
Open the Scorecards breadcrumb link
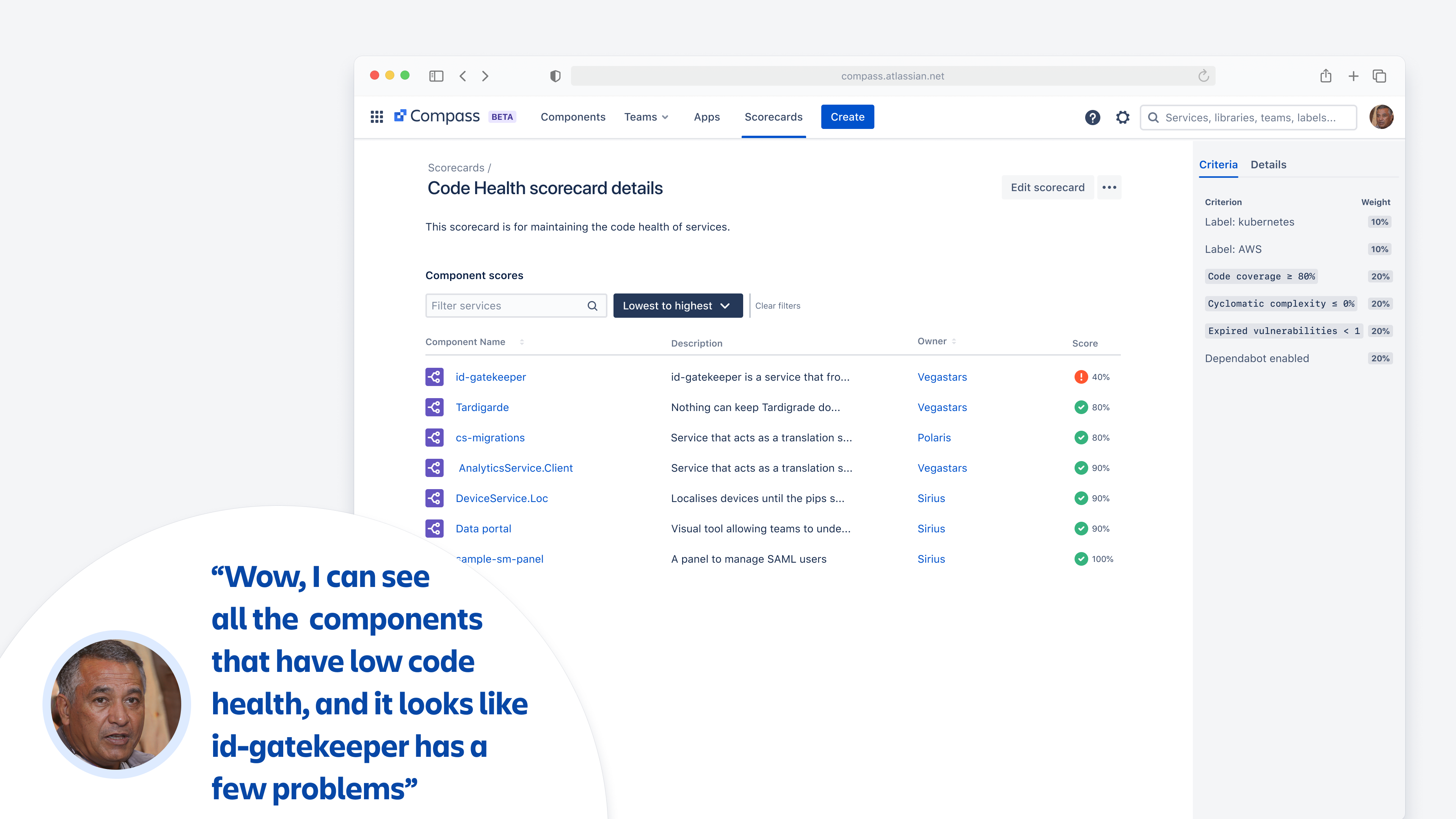click(x=455, y=168)
